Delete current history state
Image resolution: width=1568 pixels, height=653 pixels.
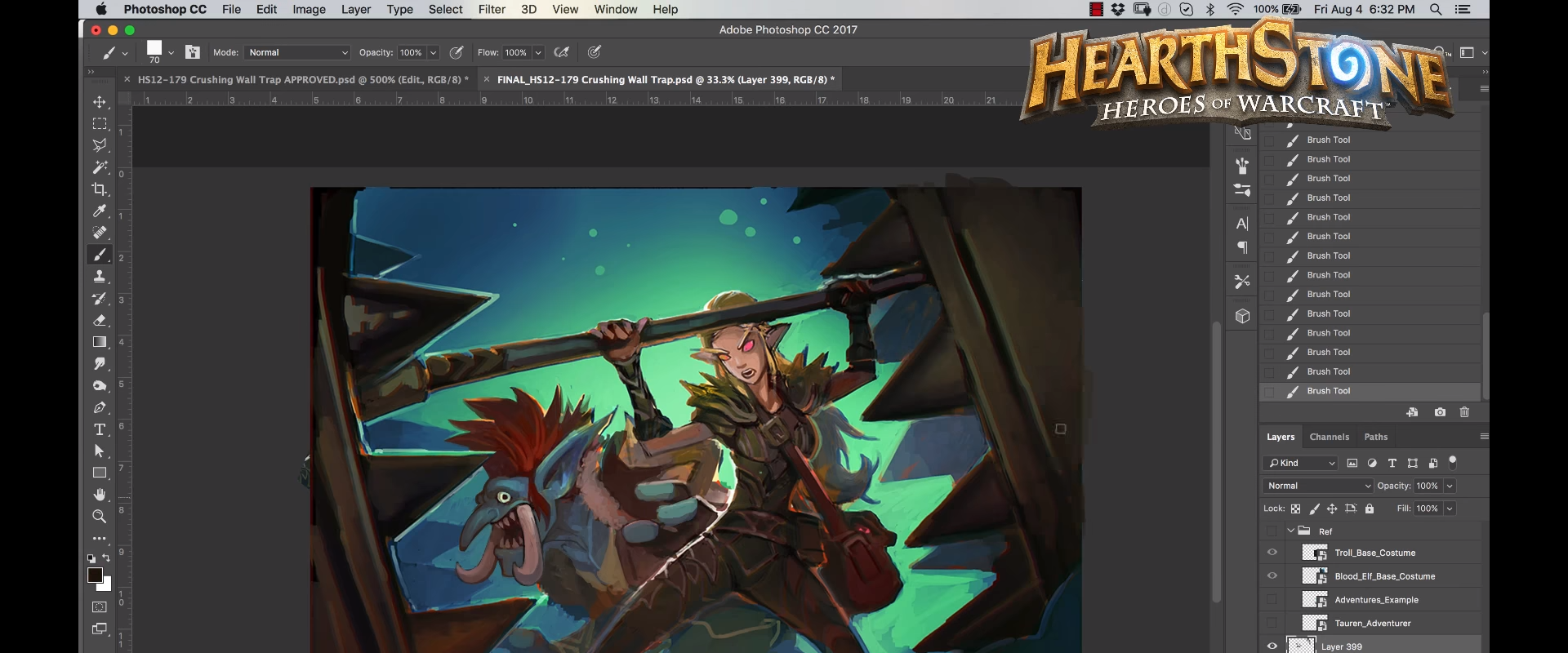1464,412
